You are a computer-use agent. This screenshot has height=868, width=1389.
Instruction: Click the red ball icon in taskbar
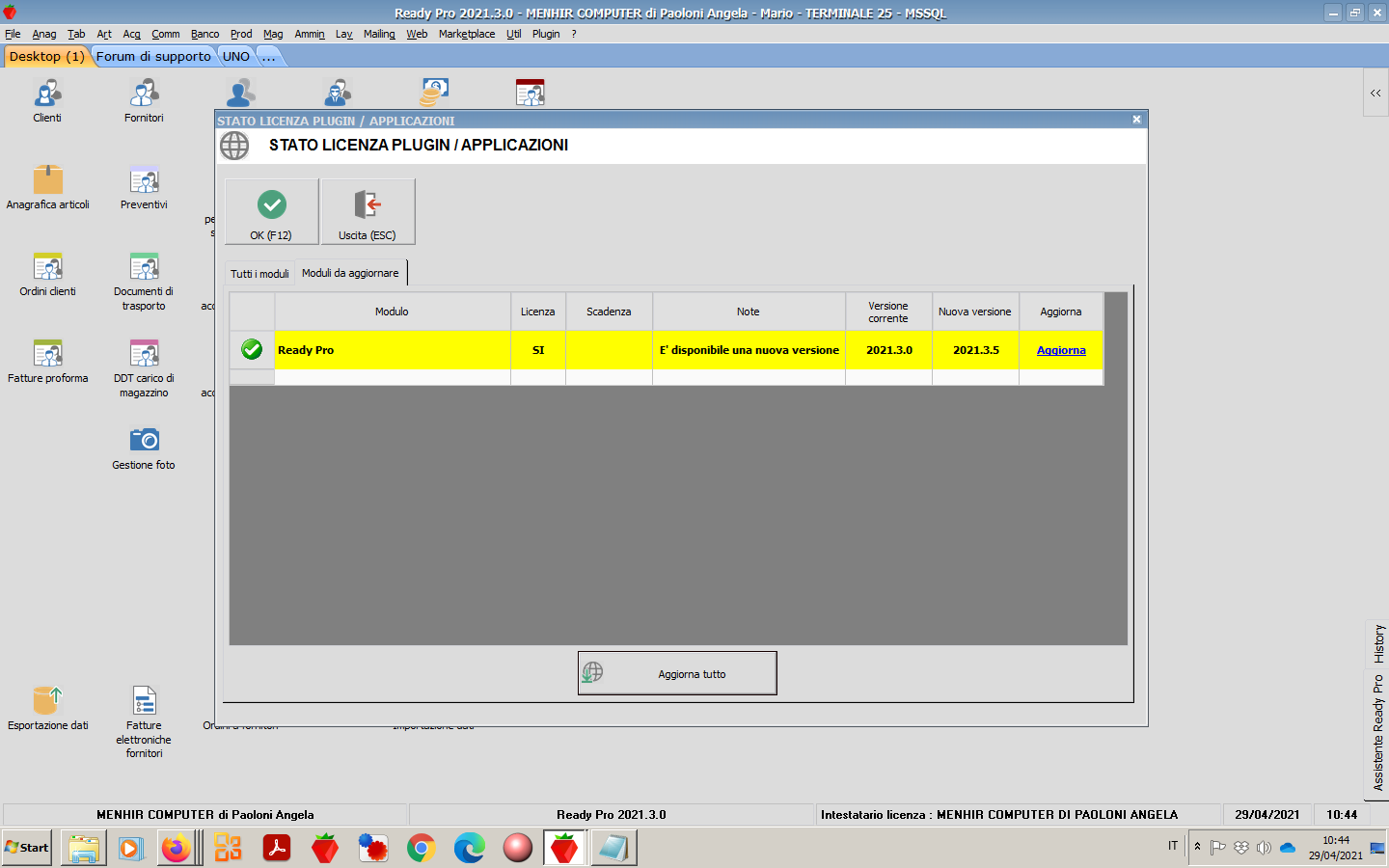pyautogui.click(x=517, y=848)
